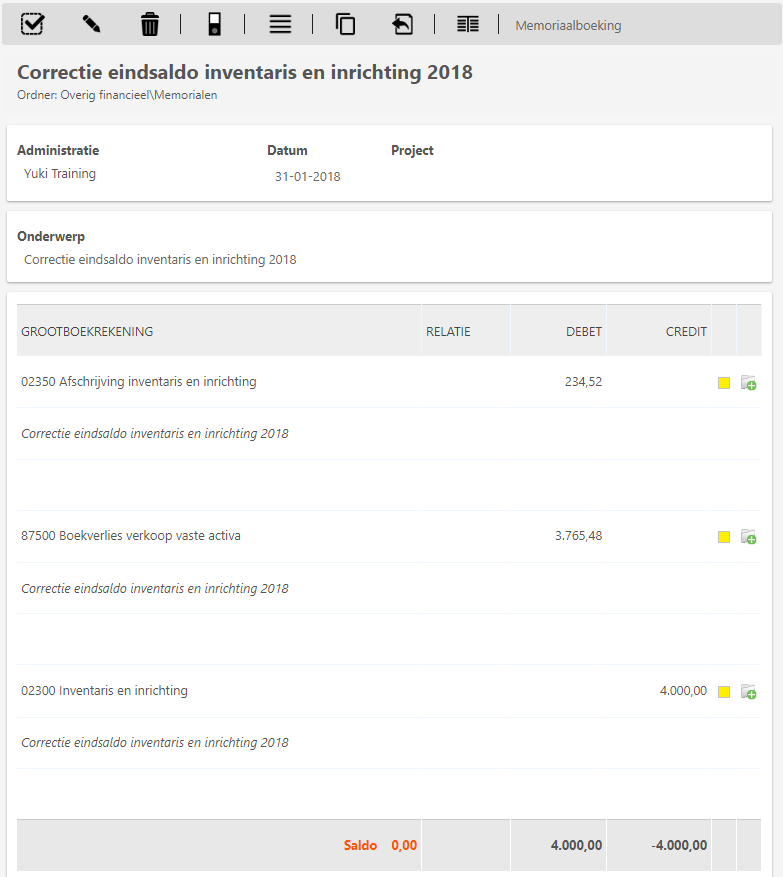Open ledger account 87500 Boekverlies verkoop vaste activa
Screen dimensions: 783x877
pyautogui.click(x=131, y=535)
